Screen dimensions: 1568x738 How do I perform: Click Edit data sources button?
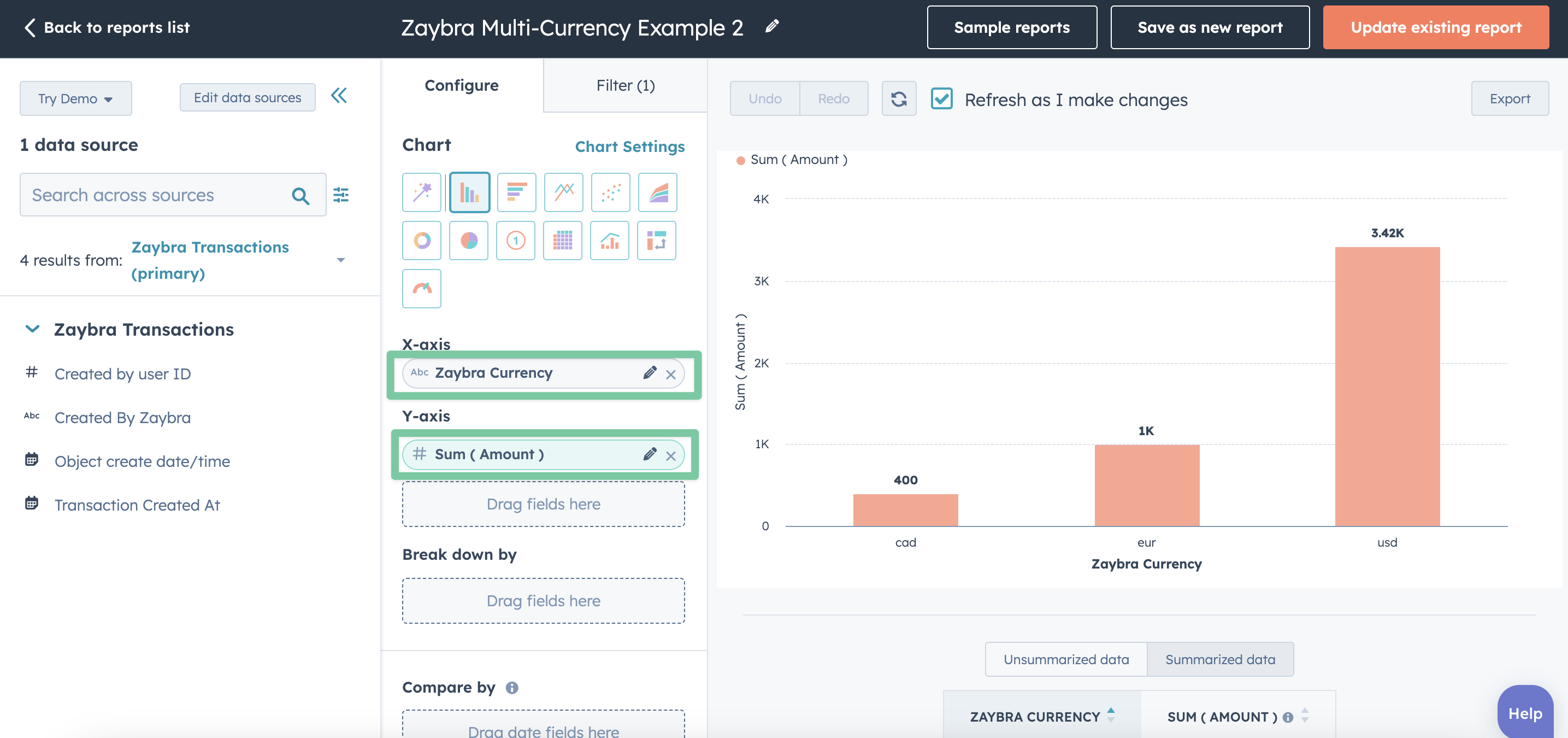tap(247, 97)
